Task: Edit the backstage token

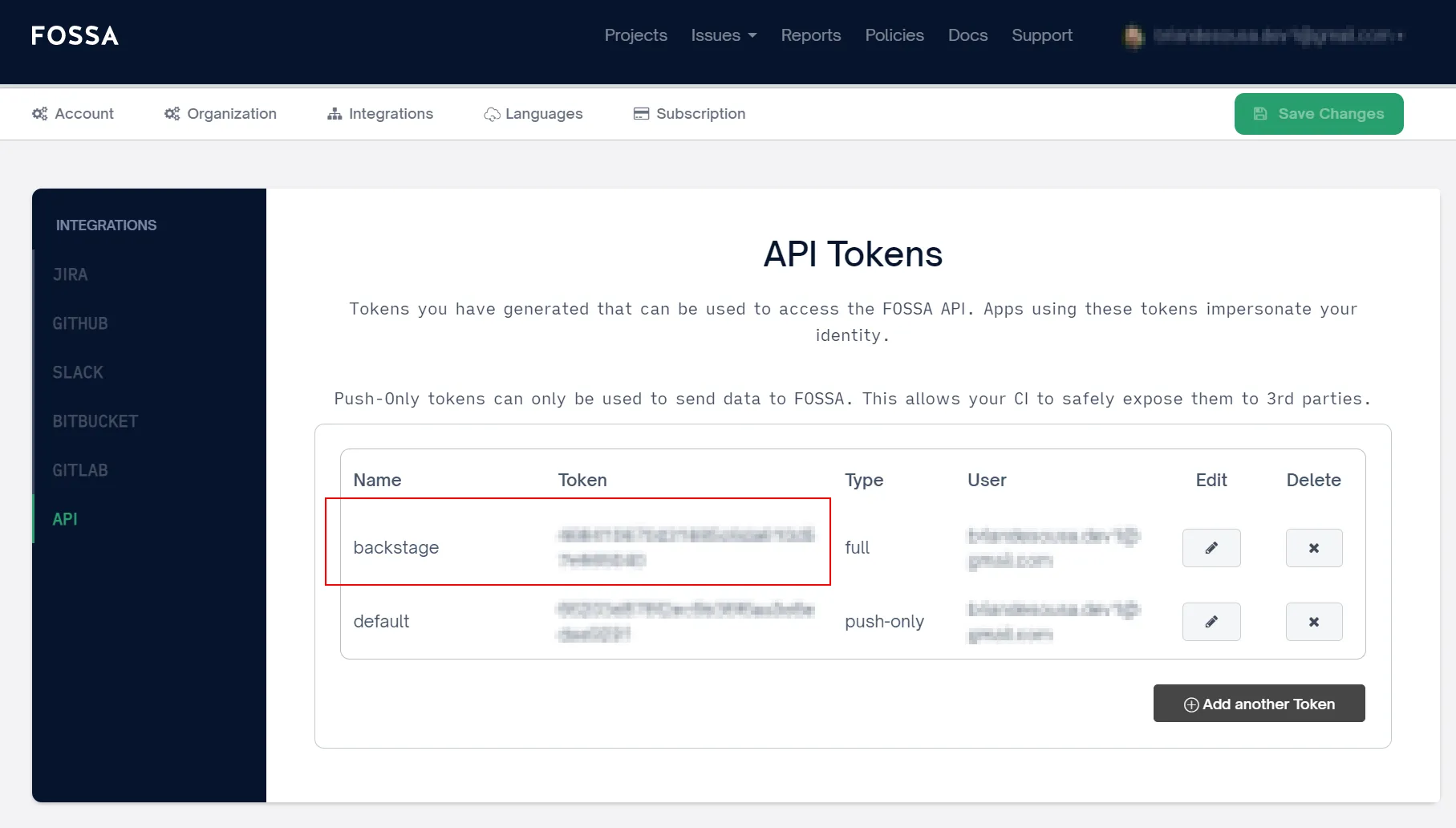Action: pyautogui.click(x=1211, y=548)
